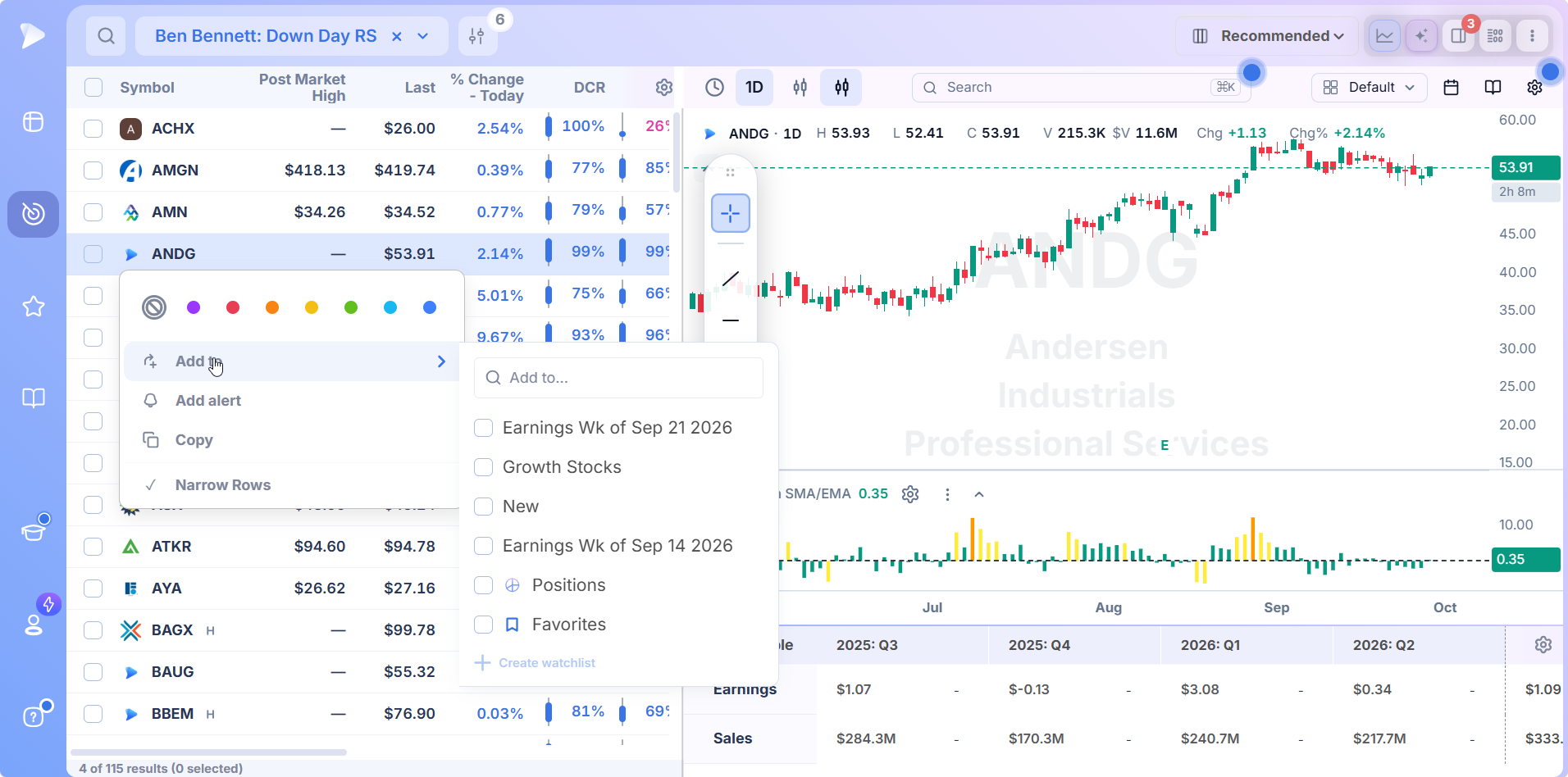Screen dimensions: 1568x777
Task: Click the Add to search field
Action: [x=618, y=378]
